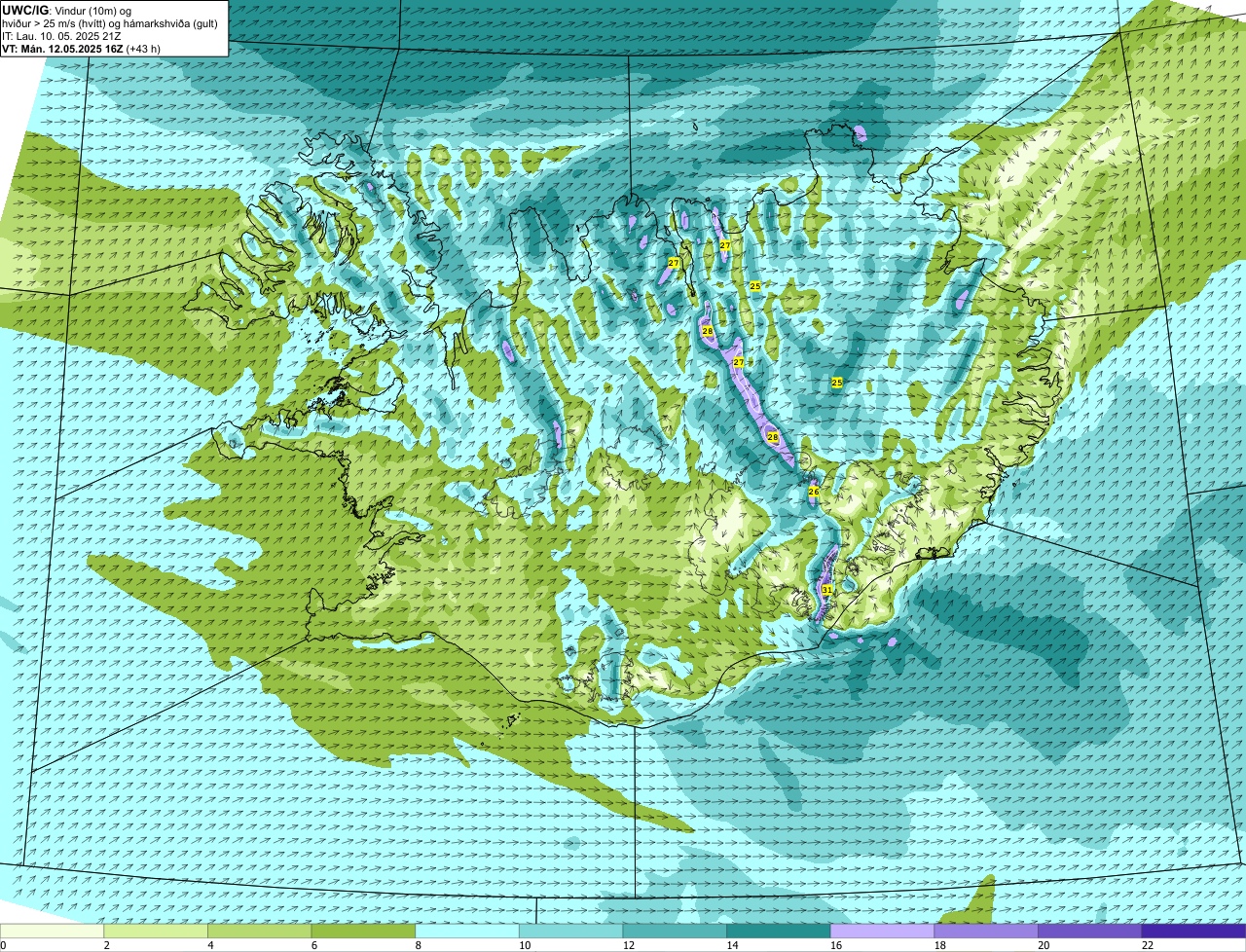Click the legend scale value 0
Screen dimensions: 1246x952
pyautogui.click(x=3, y=945)
